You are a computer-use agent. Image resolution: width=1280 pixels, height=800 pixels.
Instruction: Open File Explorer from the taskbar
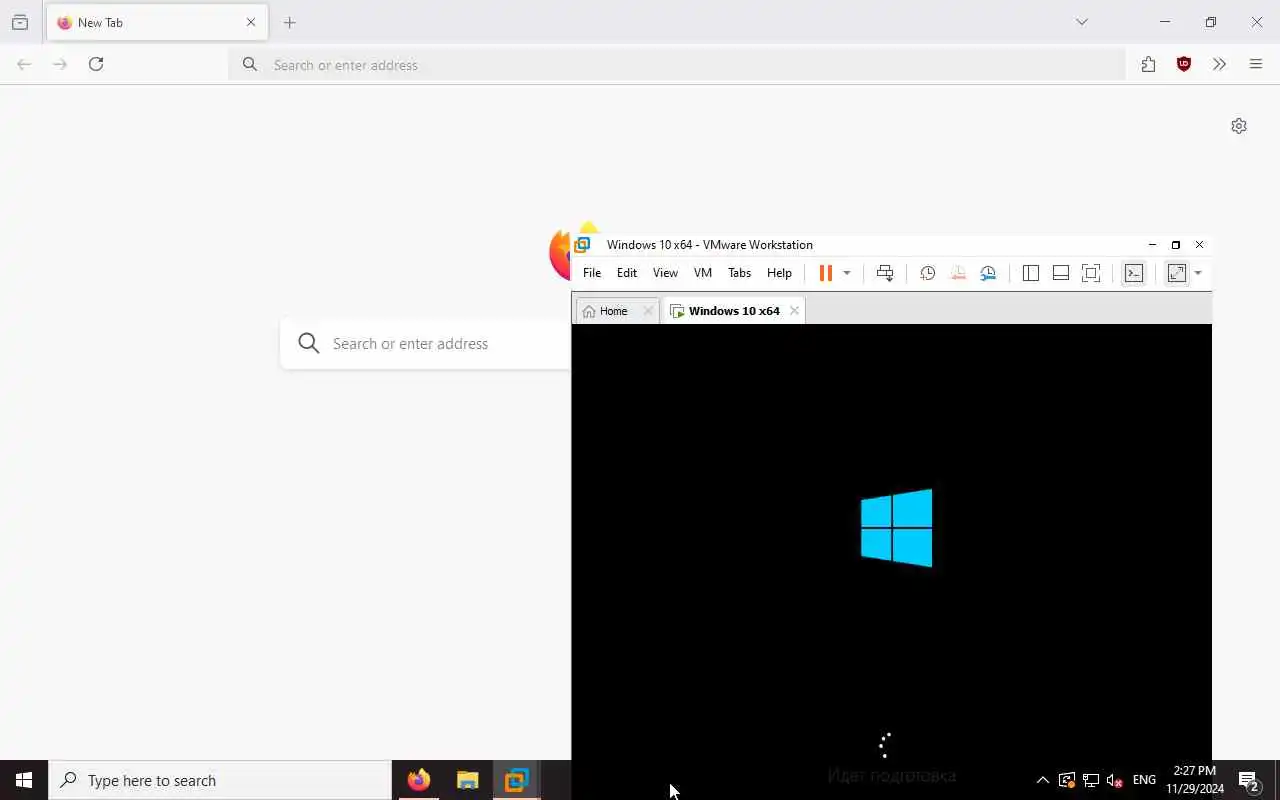467,780
